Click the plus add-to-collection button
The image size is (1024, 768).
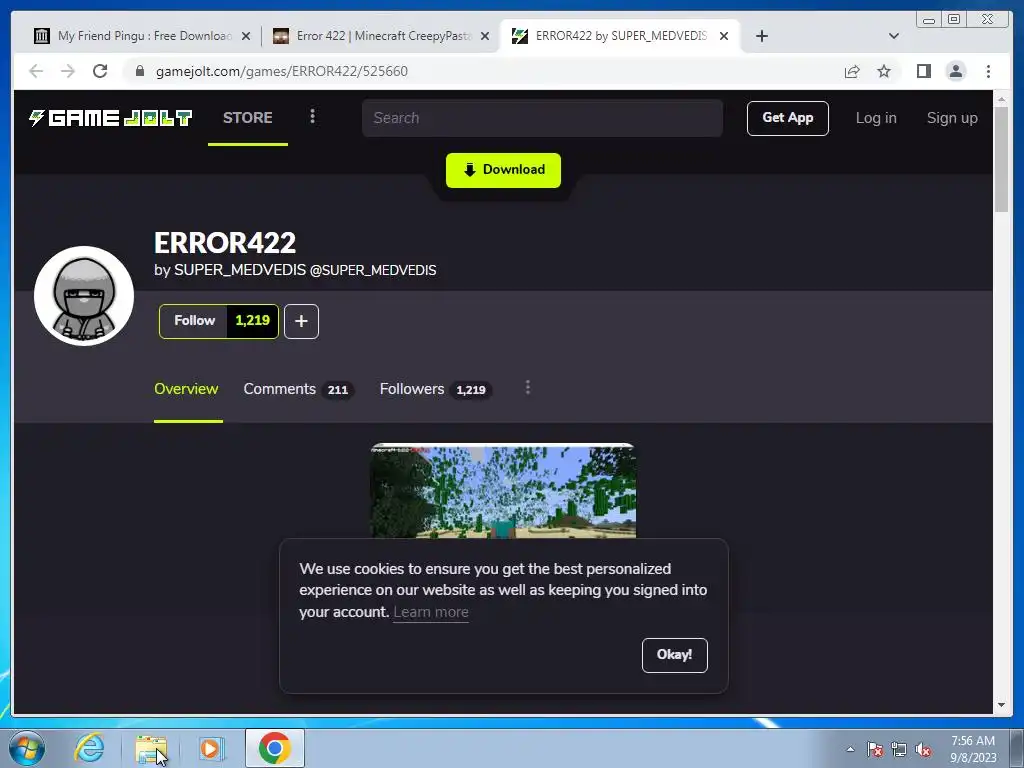coord(301,321)
